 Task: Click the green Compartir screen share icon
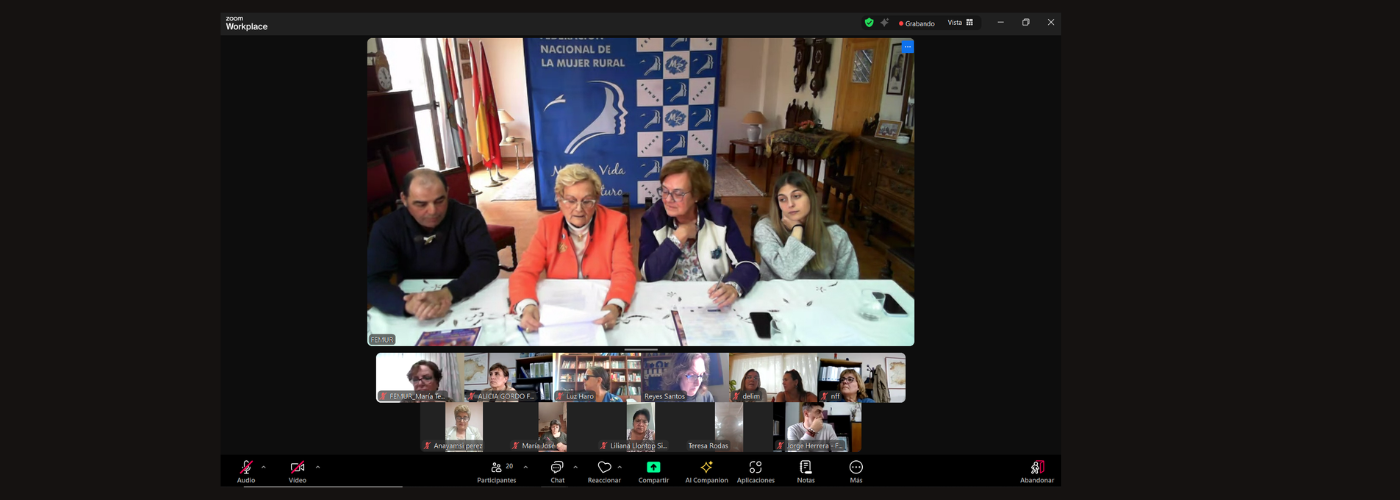pos(653,467)
